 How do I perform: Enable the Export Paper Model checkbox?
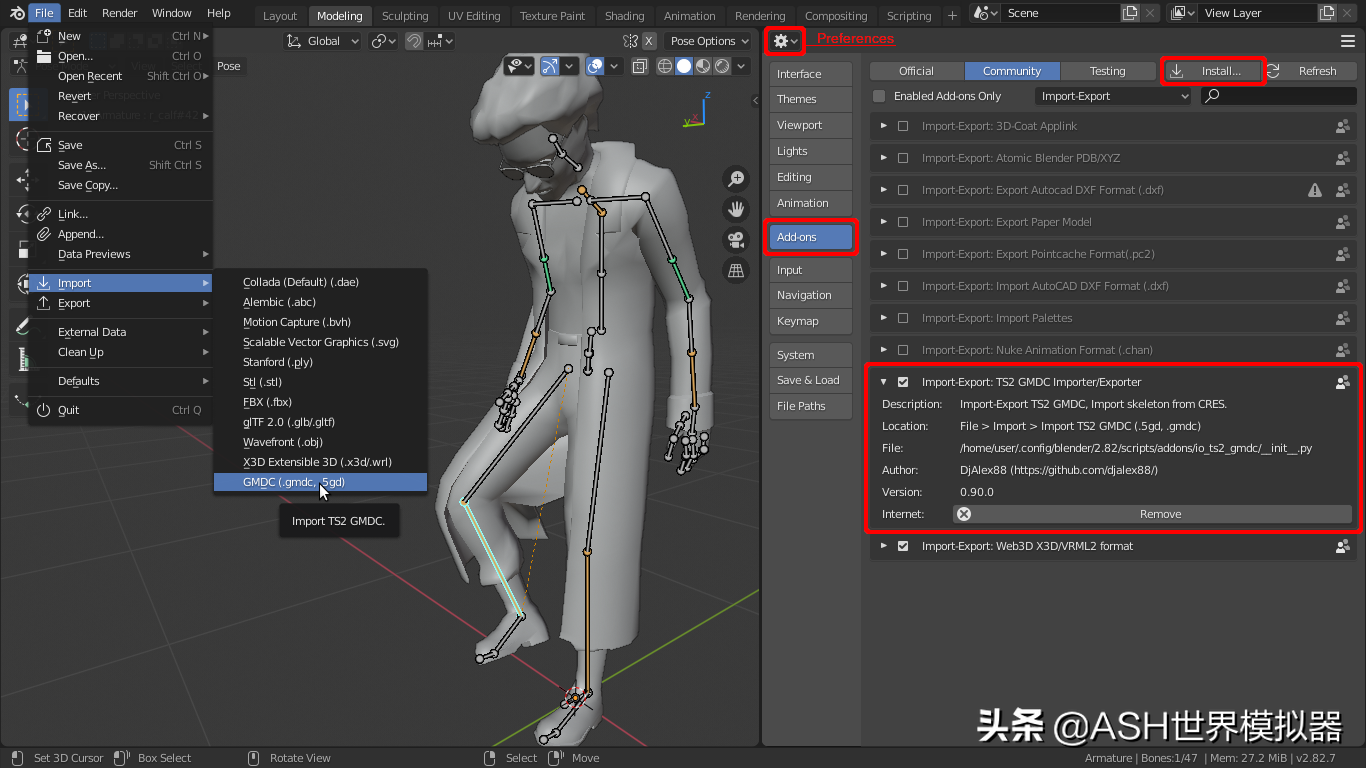(903, 222)
